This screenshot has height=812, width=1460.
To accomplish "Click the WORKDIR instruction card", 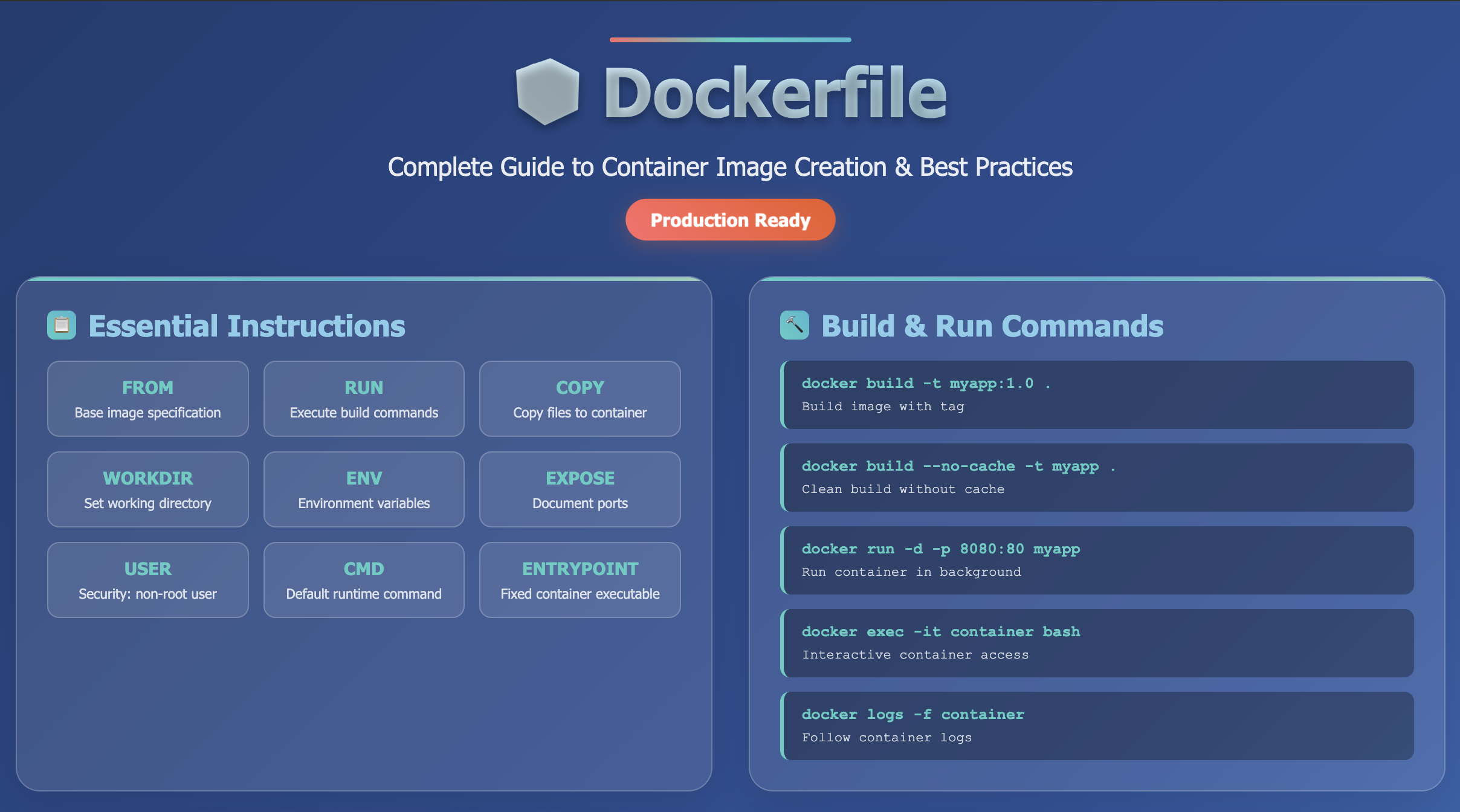I will point(148,489).
